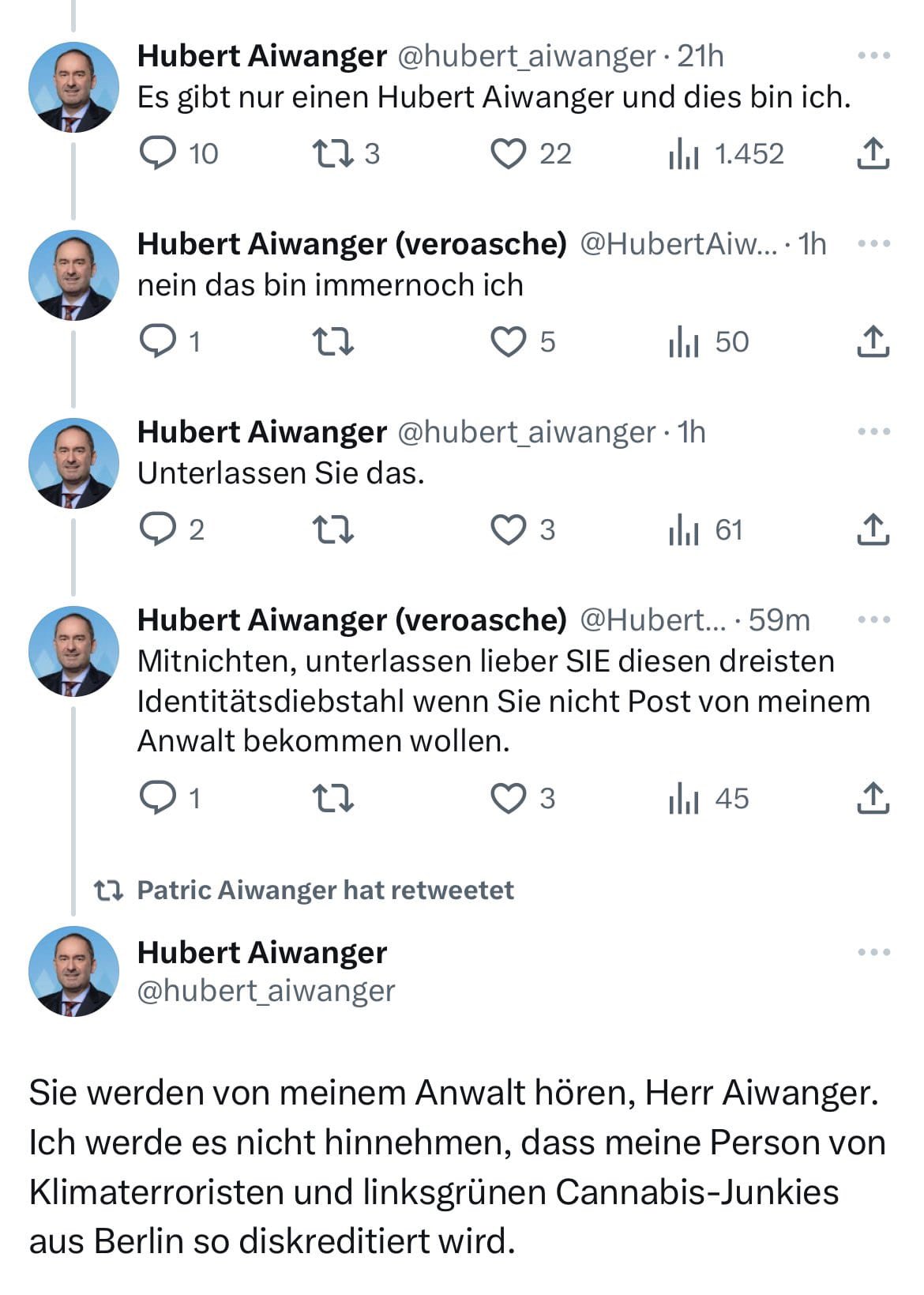Like the "Unterlassen Sie das" tweet
The width and height of the screenshot is (924, 1295).
point(509,529)
